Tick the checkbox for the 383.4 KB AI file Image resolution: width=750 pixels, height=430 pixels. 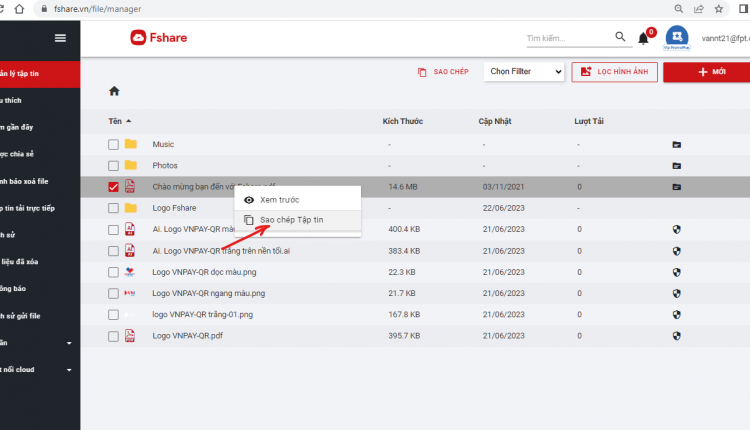(113, 251)
